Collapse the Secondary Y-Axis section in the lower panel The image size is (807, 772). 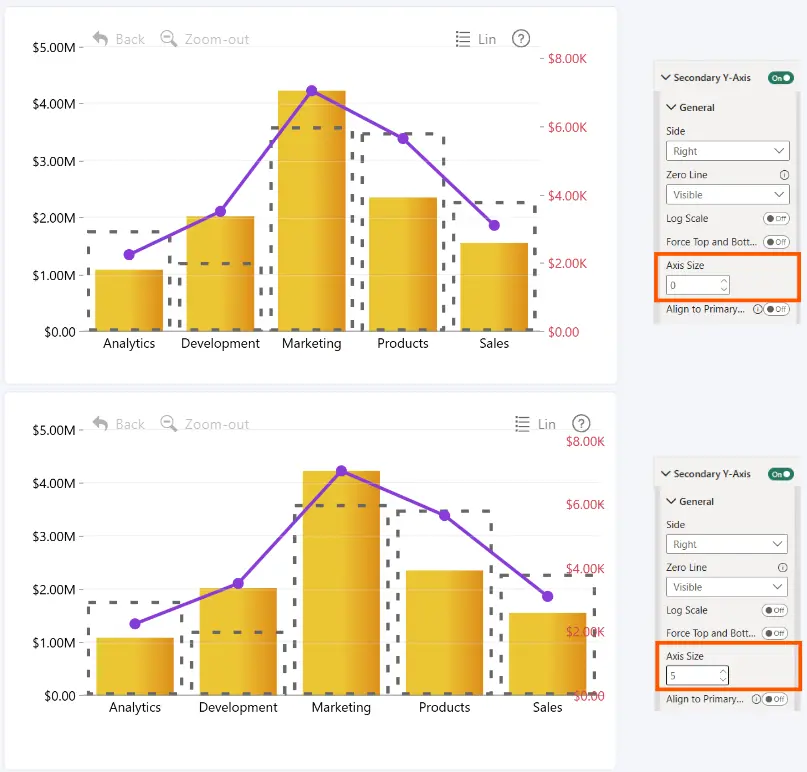[665, 474]
